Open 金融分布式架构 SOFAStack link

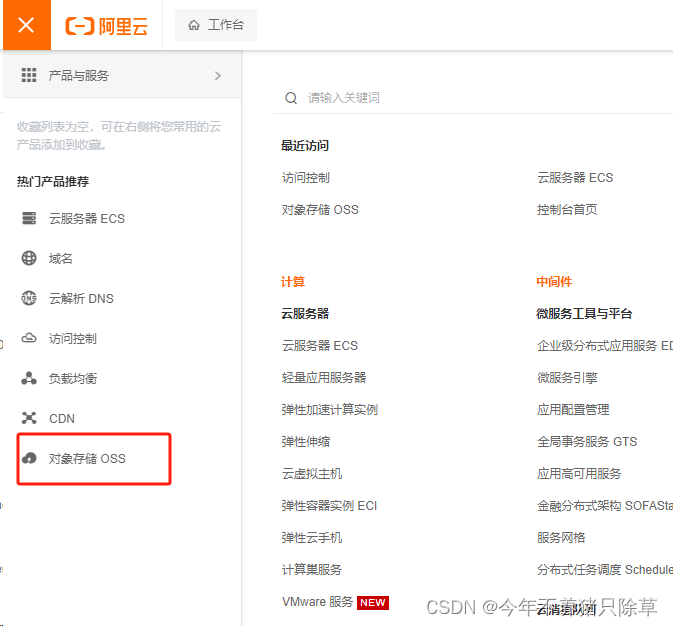pos(605,505)
